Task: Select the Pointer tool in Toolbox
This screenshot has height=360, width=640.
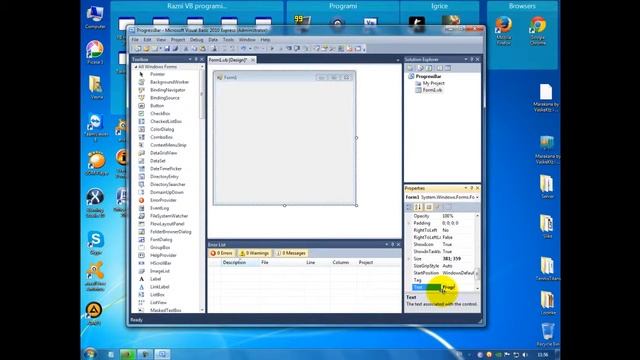Action: pyautogui.click(x=157, y=74)
